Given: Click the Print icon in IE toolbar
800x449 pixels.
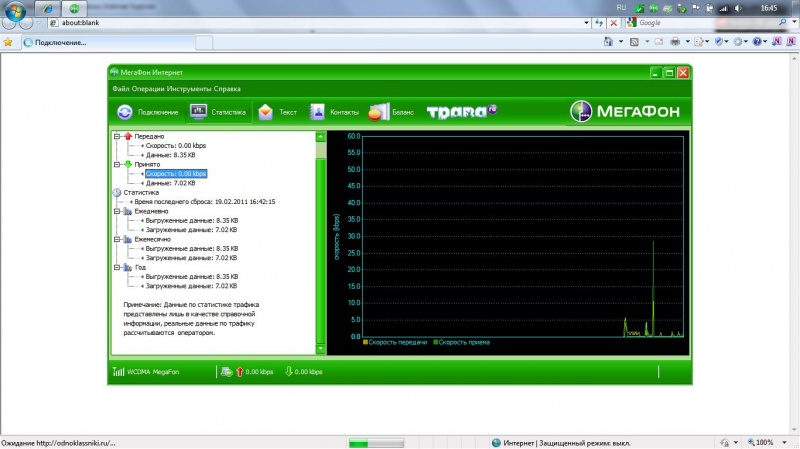Looking at the screenshot, I should click(x=675, y=42).
